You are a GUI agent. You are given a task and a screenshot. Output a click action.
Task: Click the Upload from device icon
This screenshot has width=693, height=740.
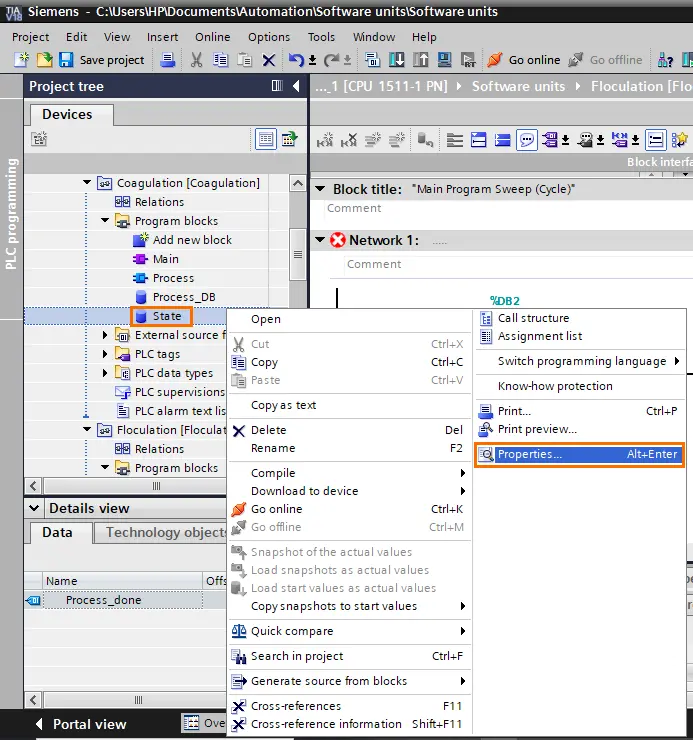(421, 60)
